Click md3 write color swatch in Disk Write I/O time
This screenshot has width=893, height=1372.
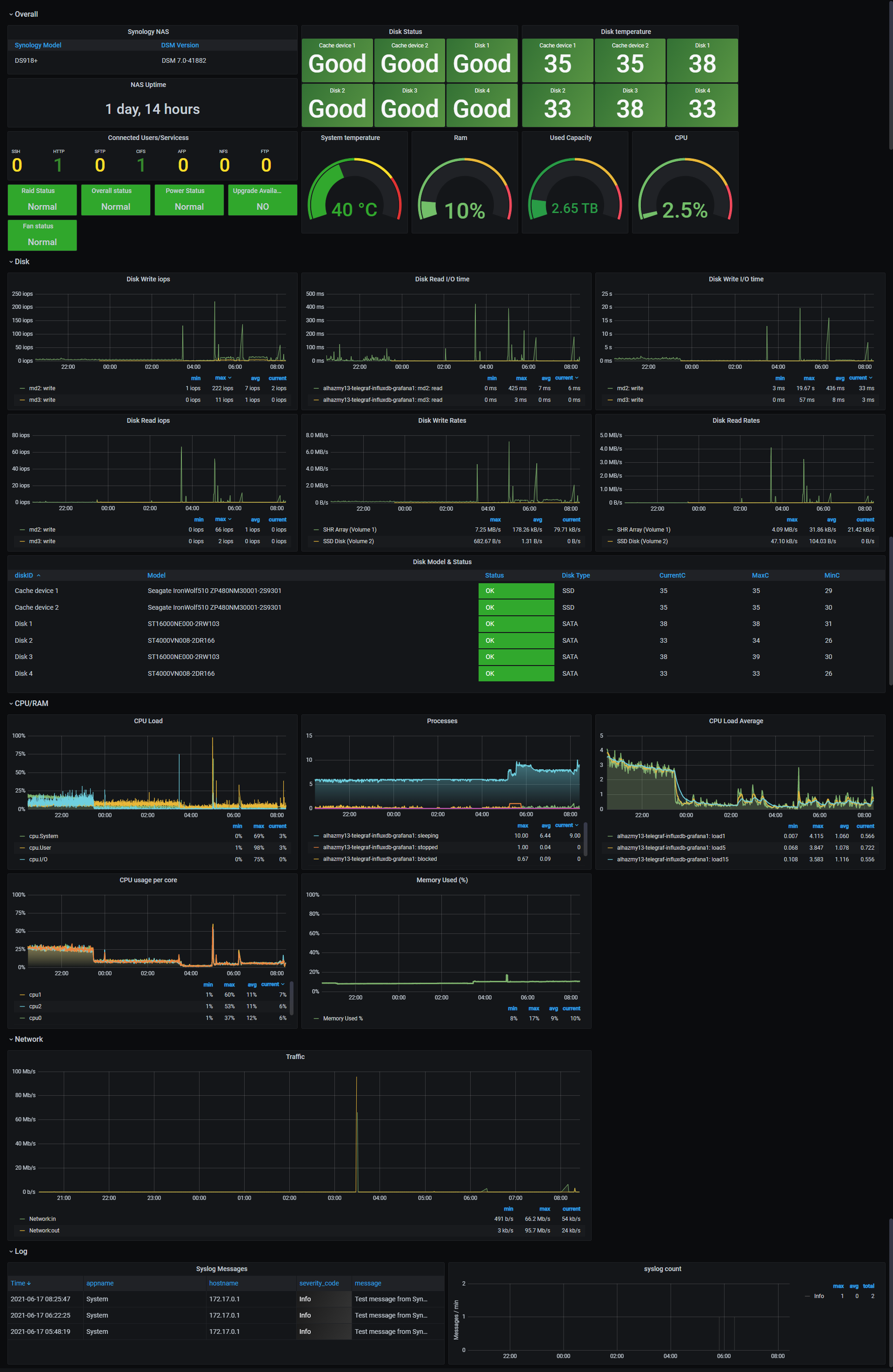pyautogui.click(x=610, y=400)
